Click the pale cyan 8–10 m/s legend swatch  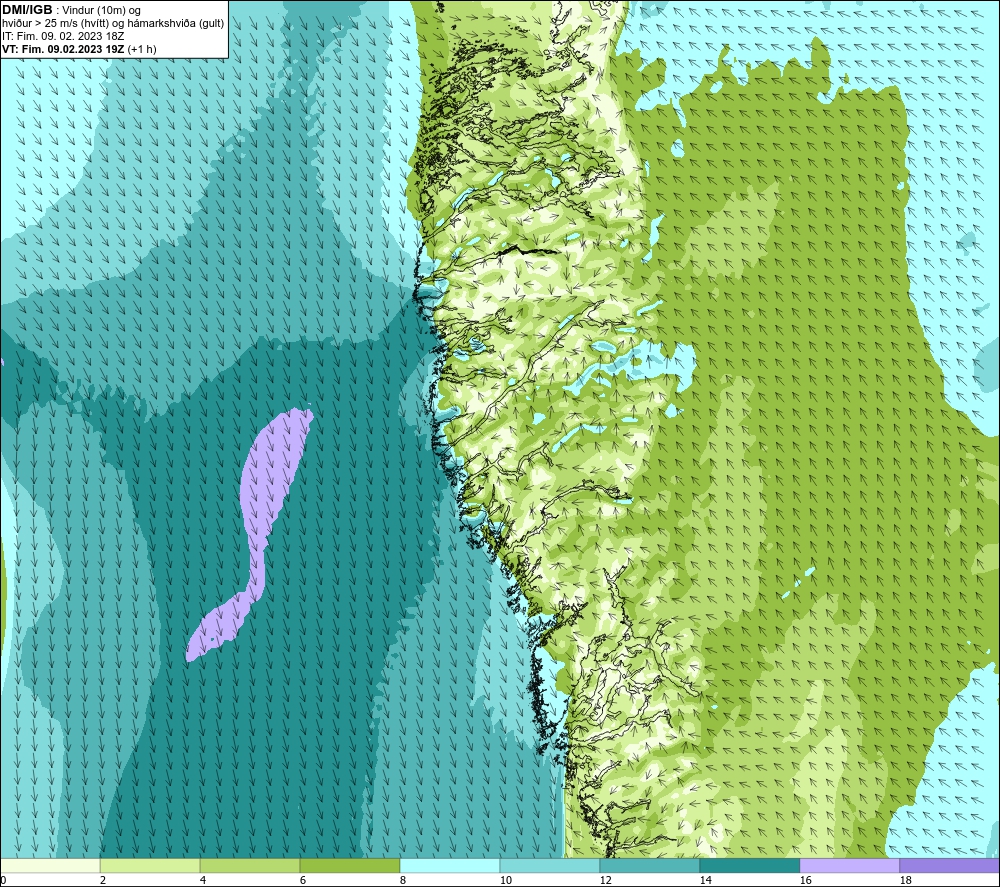point(450,865)
